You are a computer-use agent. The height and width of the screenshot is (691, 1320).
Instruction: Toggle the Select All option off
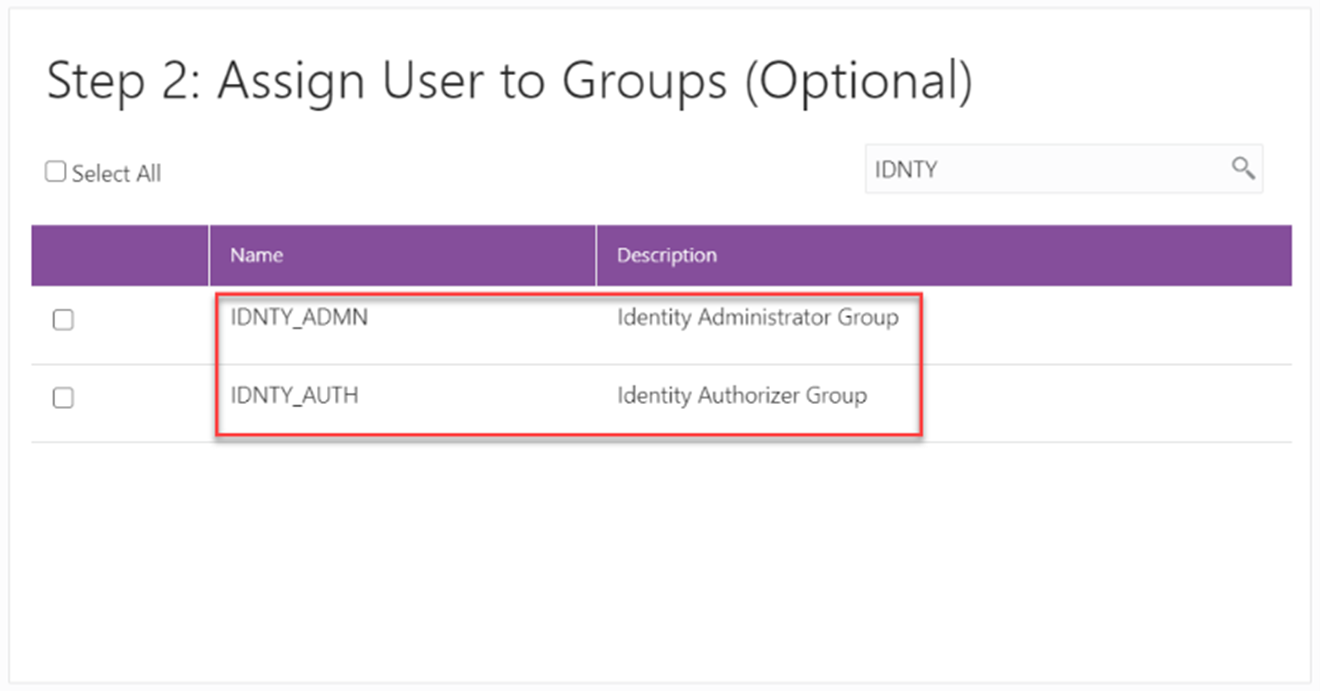(55, 171)
